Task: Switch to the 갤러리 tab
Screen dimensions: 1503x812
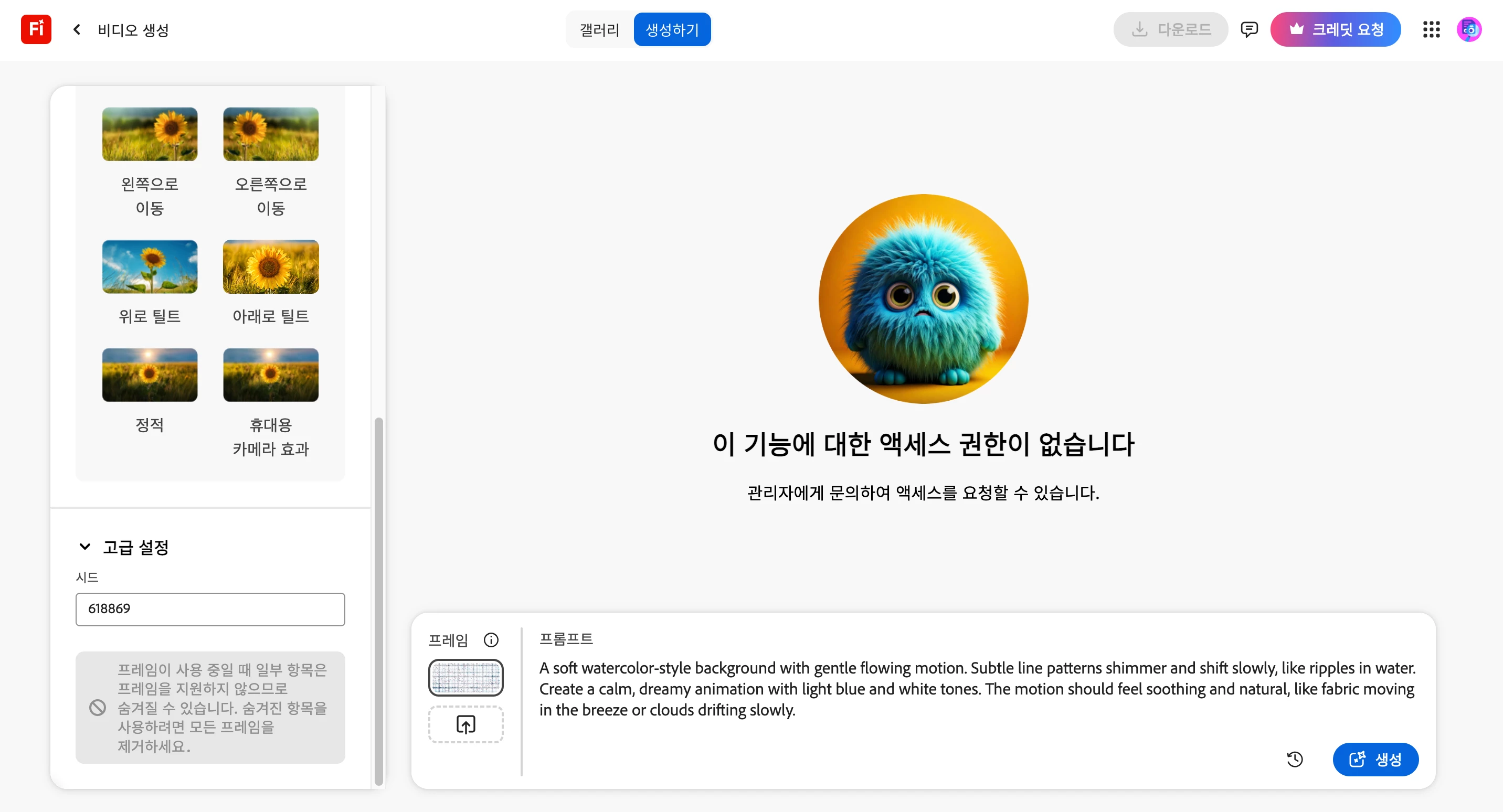Action: [599, 29]
